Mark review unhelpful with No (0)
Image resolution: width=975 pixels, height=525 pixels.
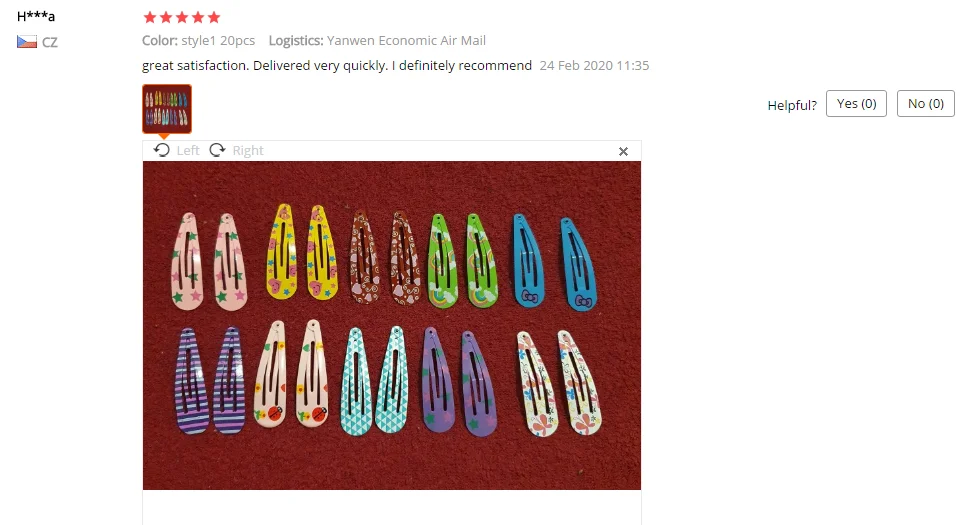925,103
